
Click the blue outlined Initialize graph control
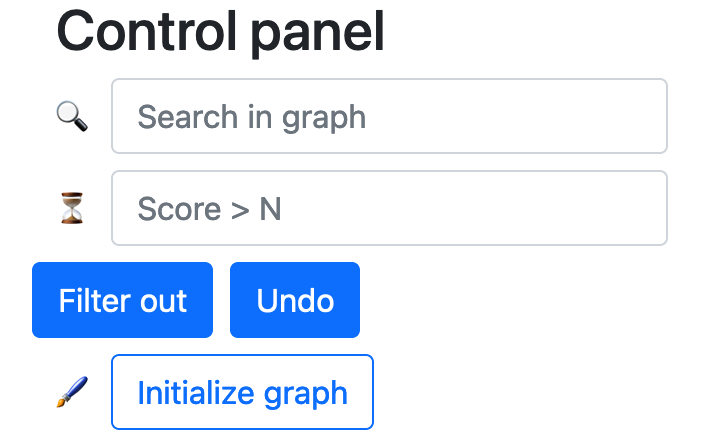pyautogui.click(x=242, y=392)
